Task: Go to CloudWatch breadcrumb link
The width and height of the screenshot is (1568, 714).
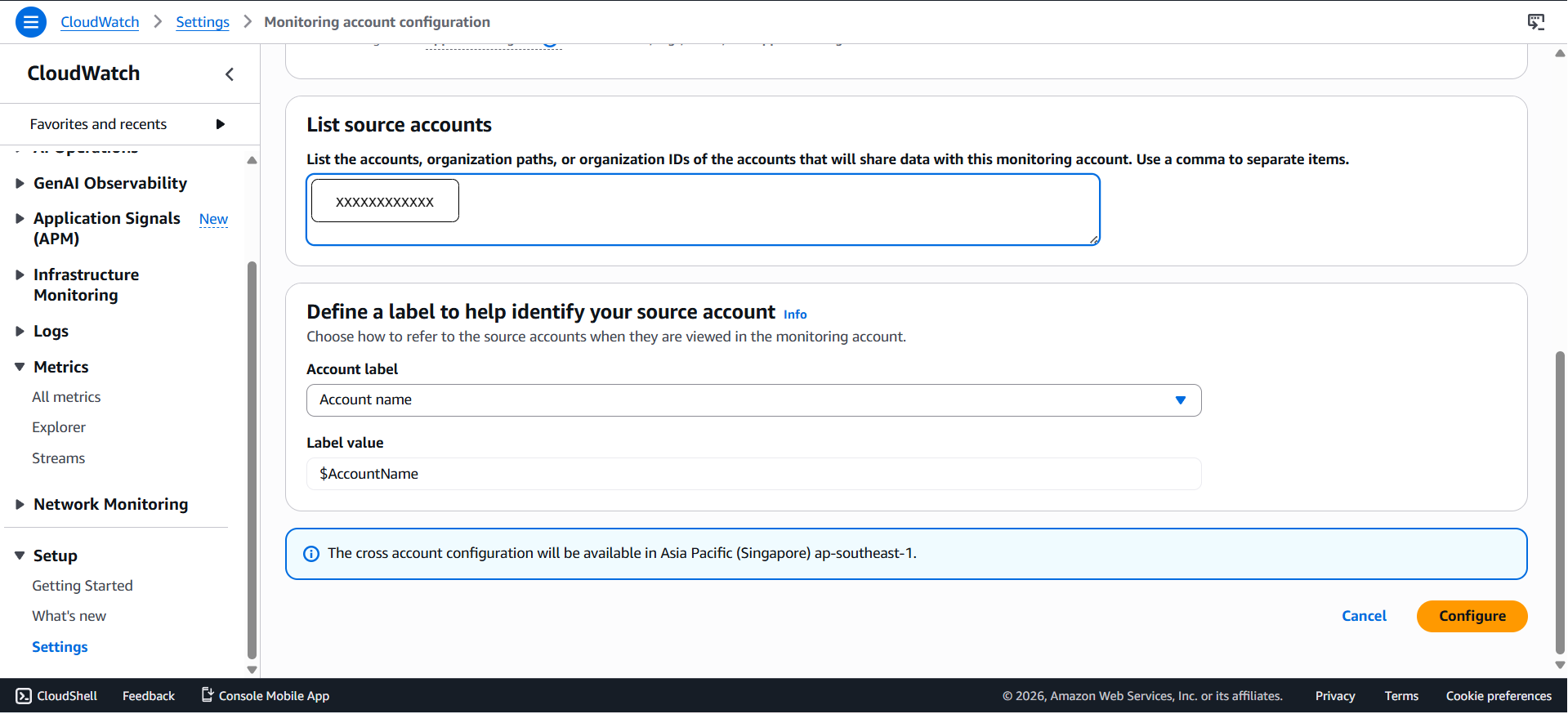Action: click(x=100, y=22)
